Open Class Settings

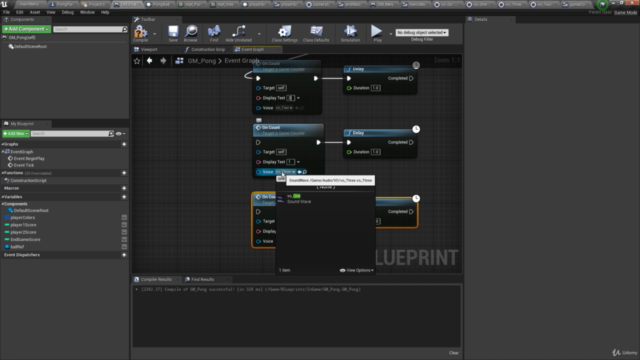click(x=284, y=33)
